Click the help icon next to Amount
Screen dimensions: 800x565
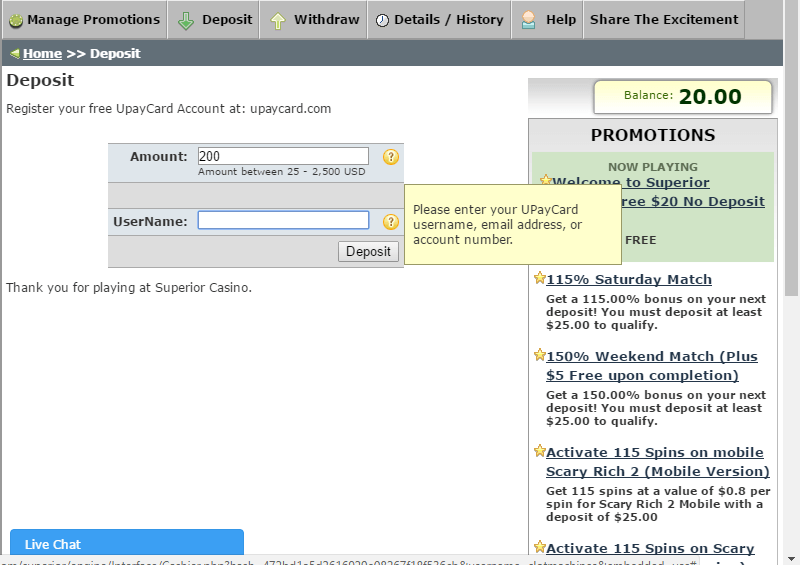pyautogui.click(x=391, y=157)
